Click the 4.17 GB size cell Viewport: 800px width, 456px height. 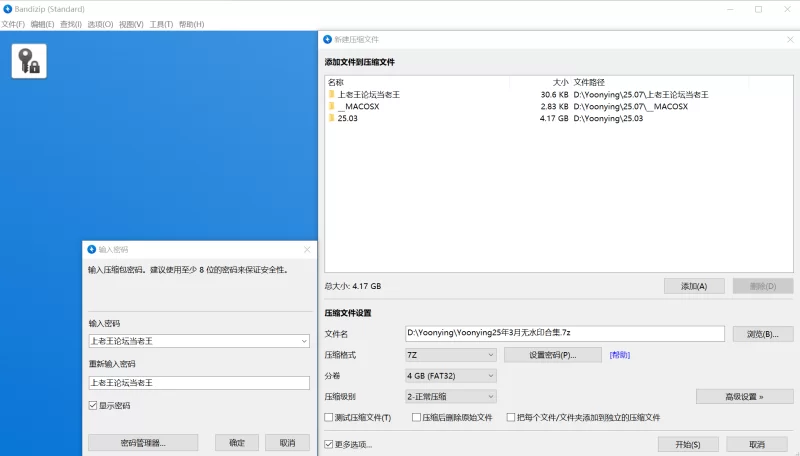click(554, 118)
